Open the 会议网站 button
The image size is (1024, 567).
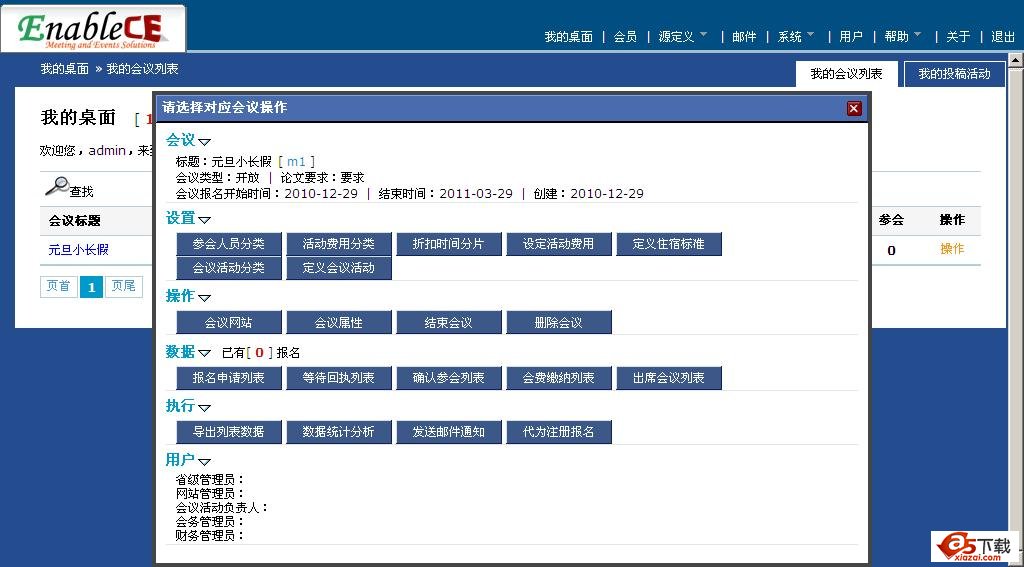229,323
